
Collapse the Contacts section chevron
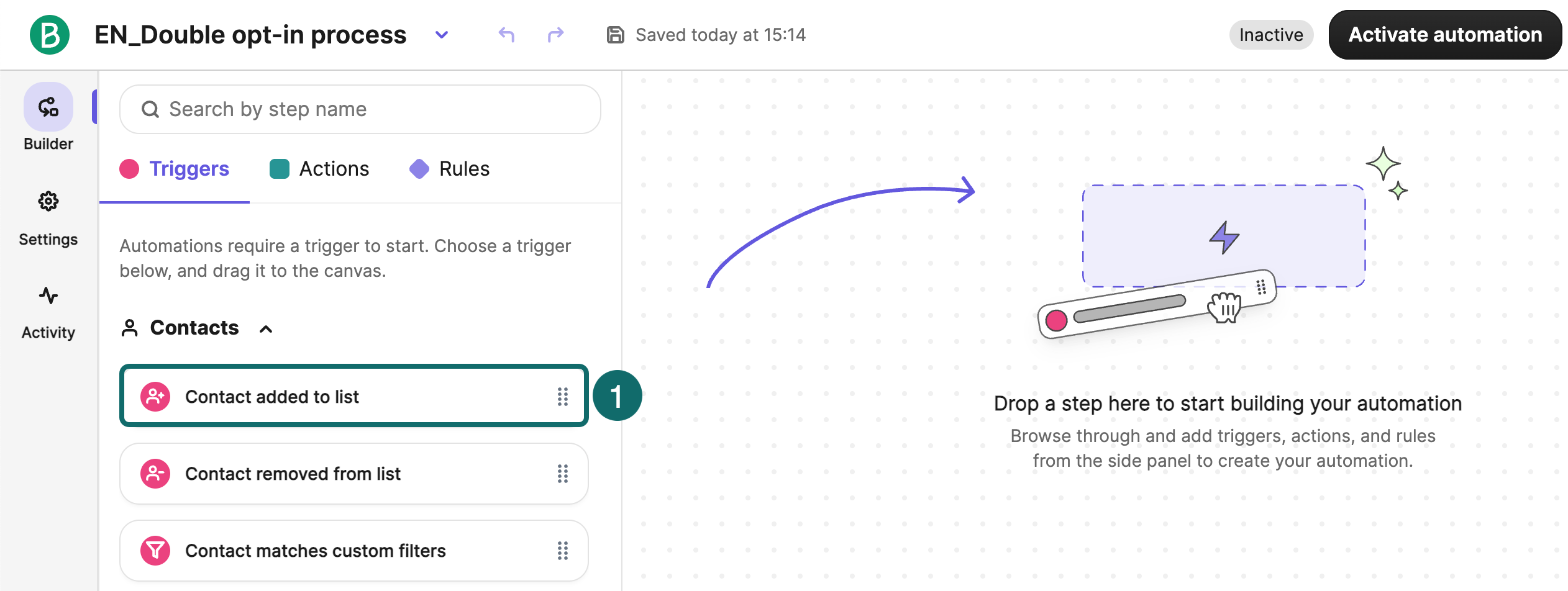[x=266, y=329]
